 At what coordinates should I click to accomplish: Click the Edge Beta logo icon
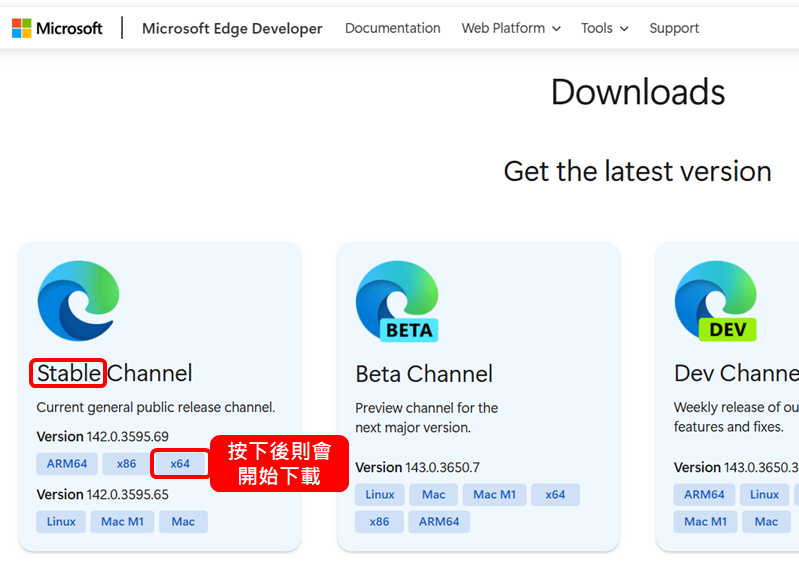(397, 301)
